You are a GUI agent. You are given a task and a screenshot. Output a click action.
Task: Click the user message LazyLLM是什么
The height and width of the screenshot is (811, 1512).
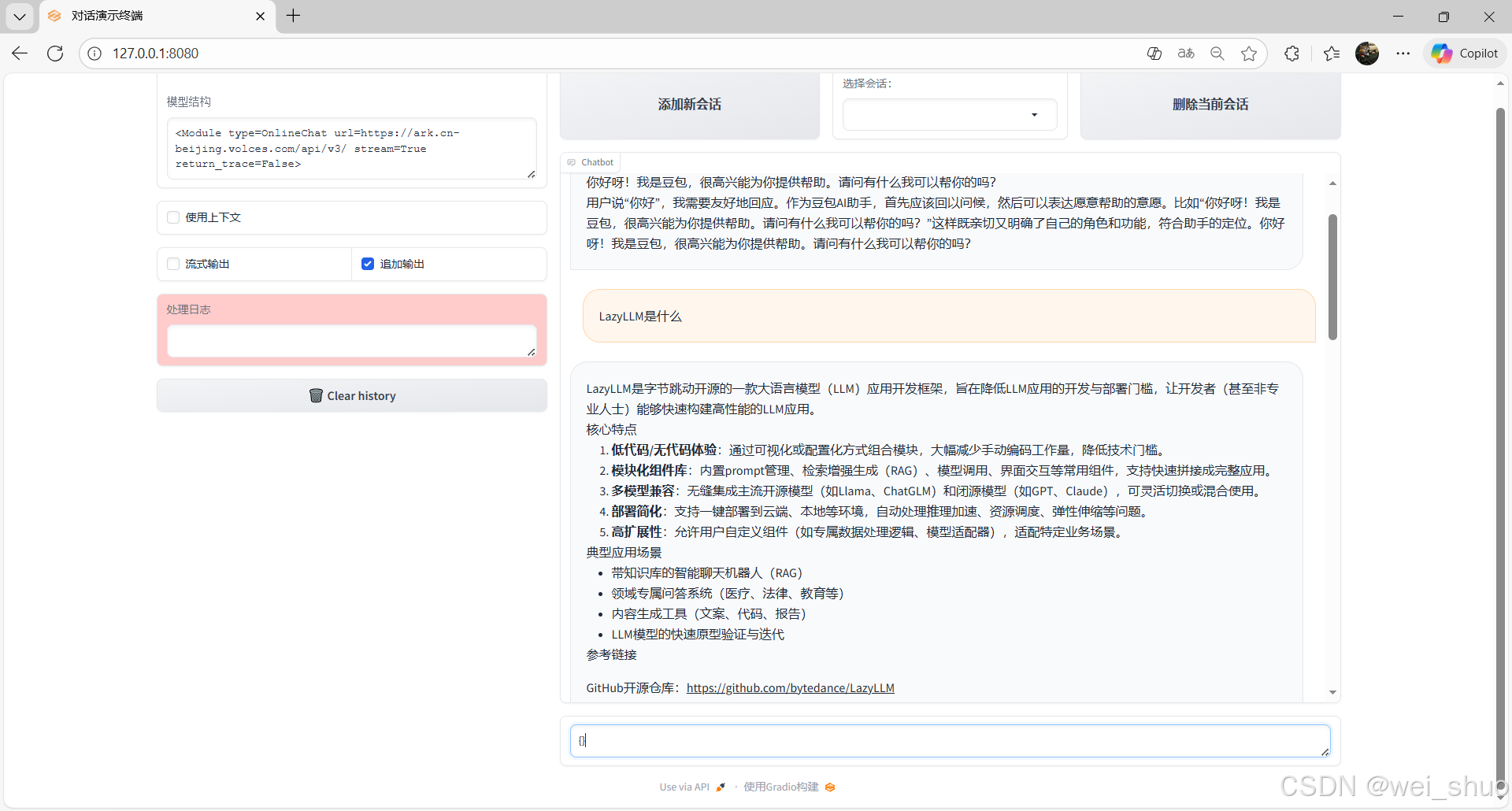pyautogui.click(x=949, y=316)
